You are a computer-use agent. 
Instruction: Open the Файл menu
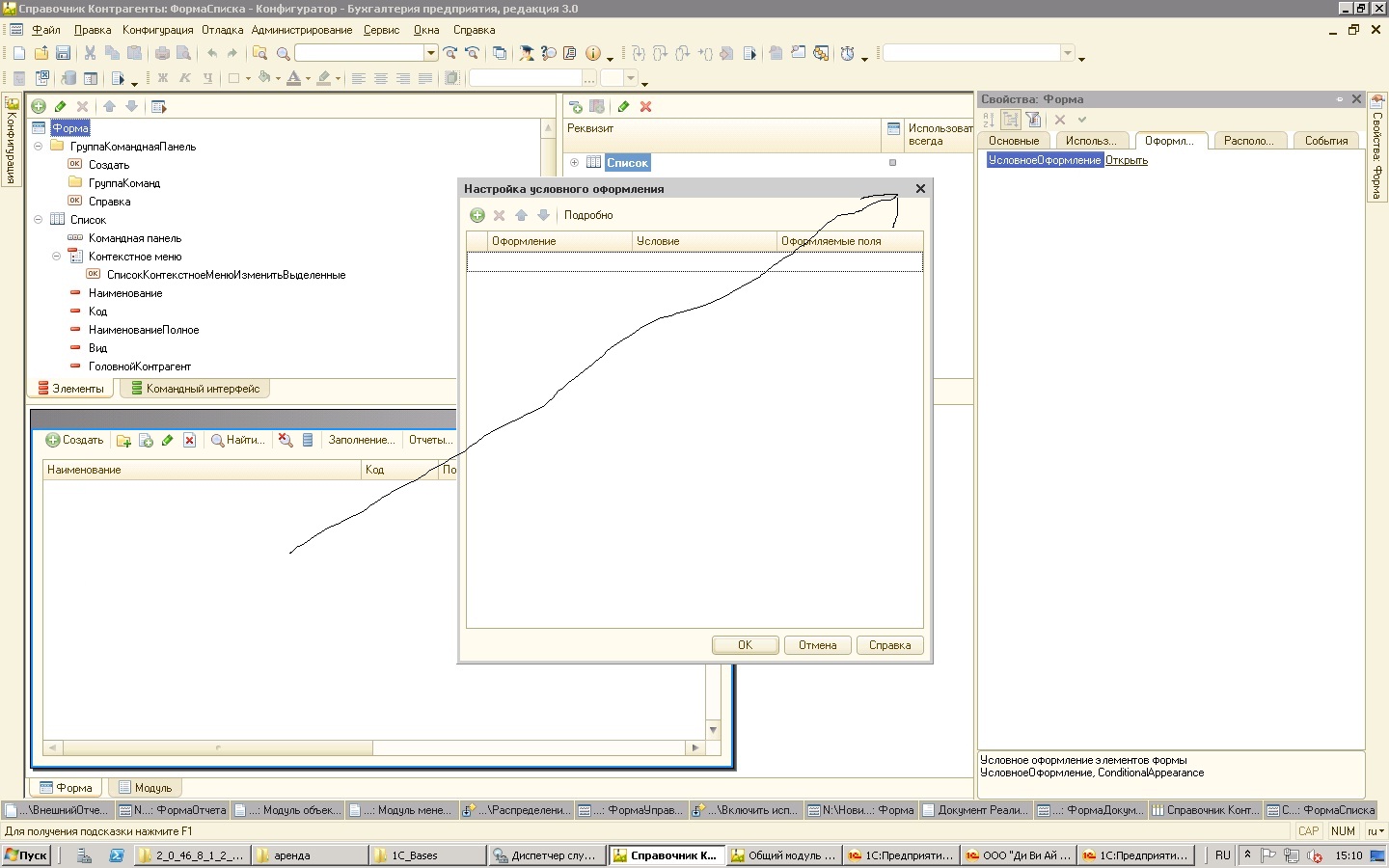pos(45,30)
